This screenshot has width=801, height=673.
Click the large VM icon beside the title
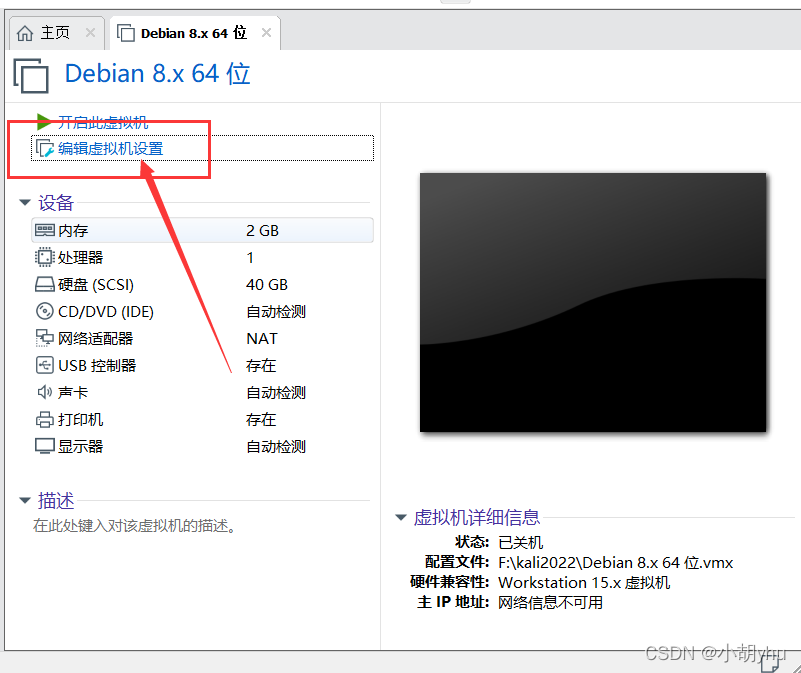click(31, 76)
